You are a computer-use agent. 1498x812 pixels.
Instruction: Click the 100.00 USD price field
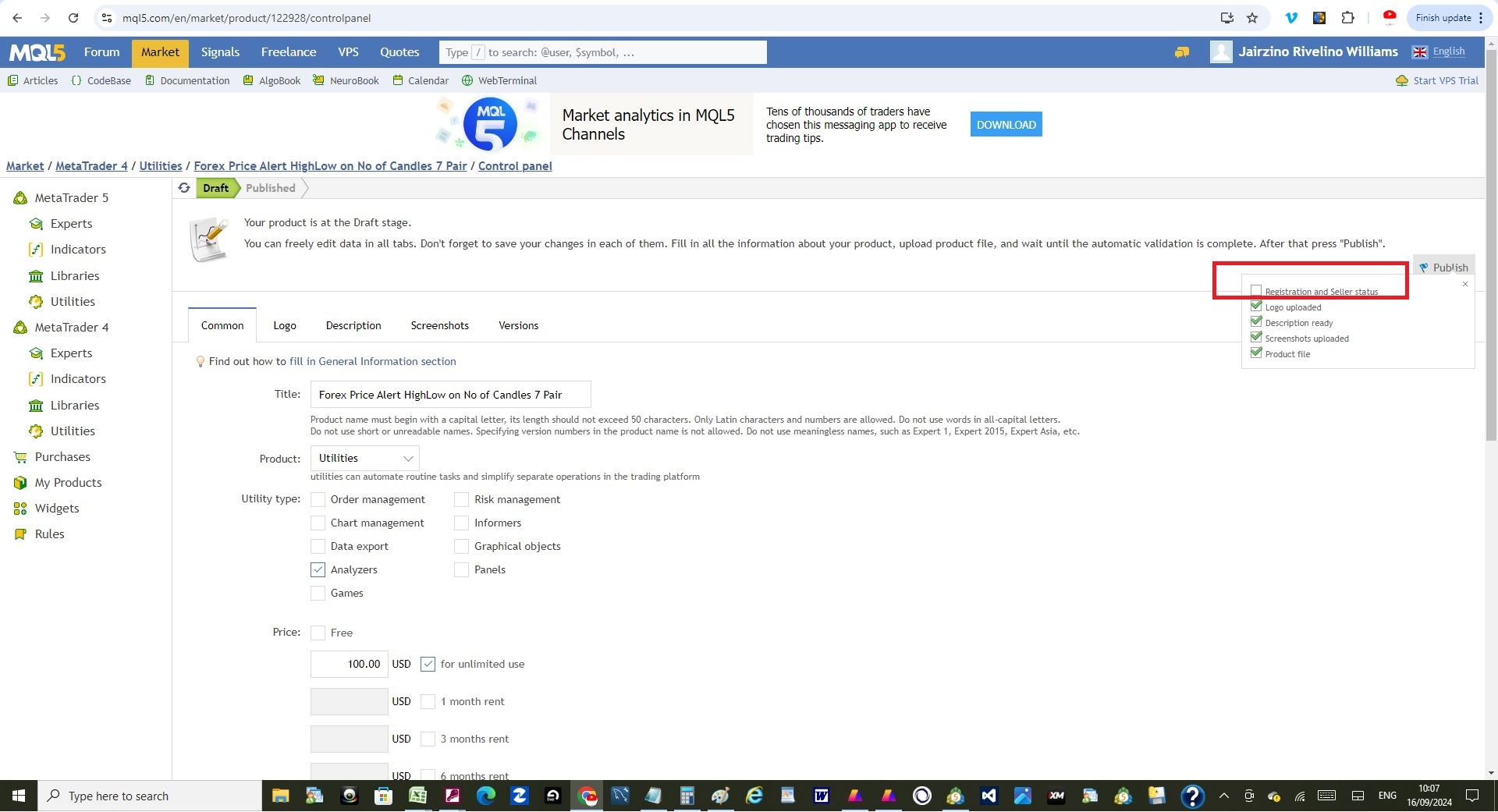tap(349, 664)
